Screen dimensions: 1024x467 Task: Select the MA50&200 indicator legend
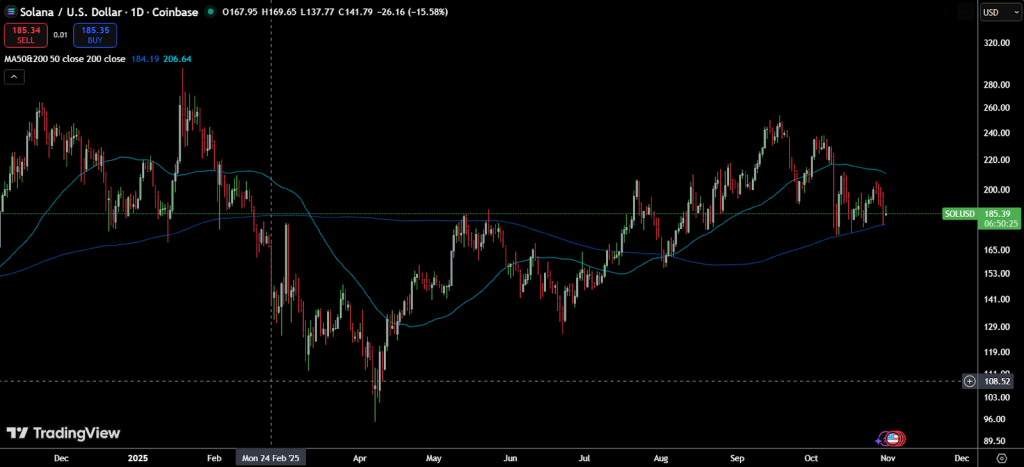click(64, 59)
